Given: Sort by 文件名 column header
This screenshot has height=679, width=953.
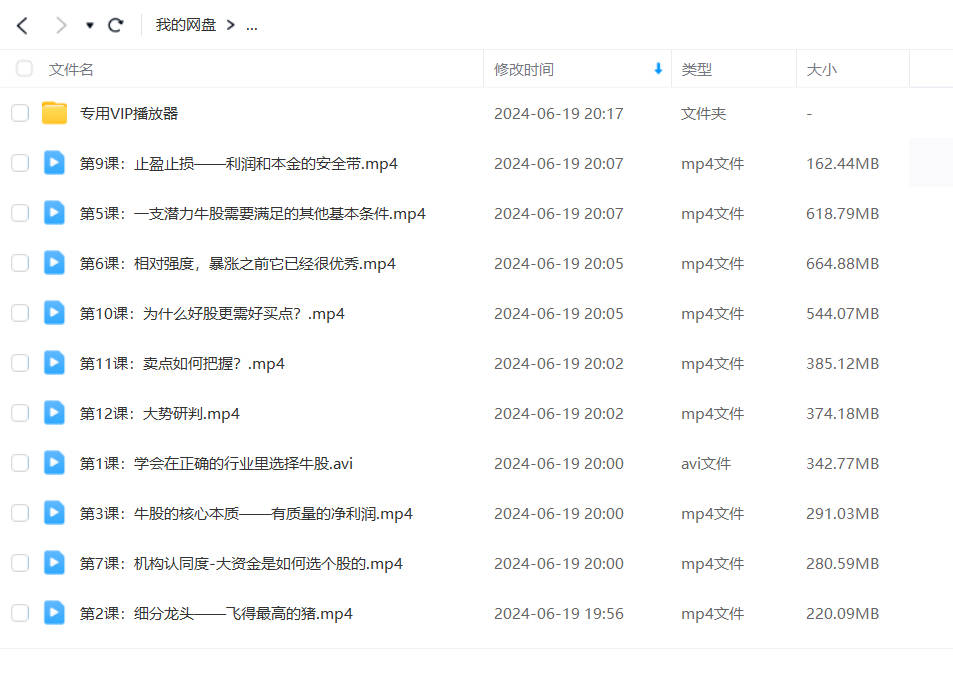Looking at the screenshot, I should point(71,69).
